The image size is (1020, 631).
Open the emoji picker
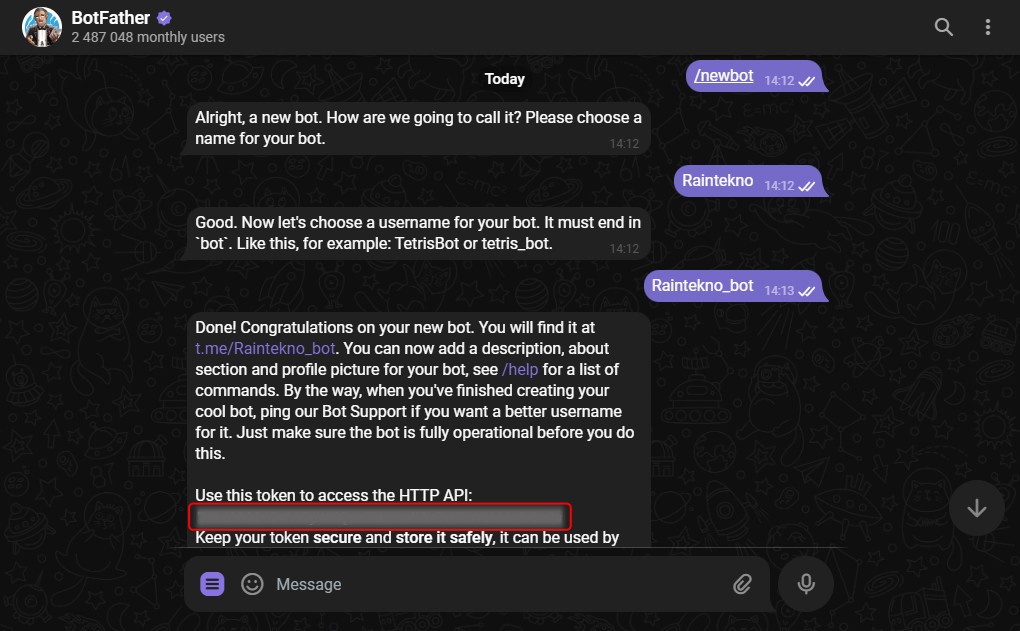[x=252, y=584]
